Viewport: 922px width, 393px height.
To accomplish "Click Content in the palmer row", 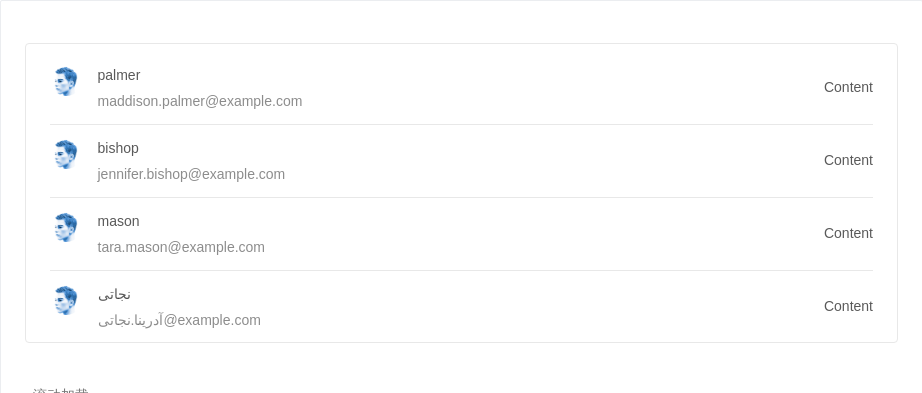I will pyautogui.click(x=848, y=87).
